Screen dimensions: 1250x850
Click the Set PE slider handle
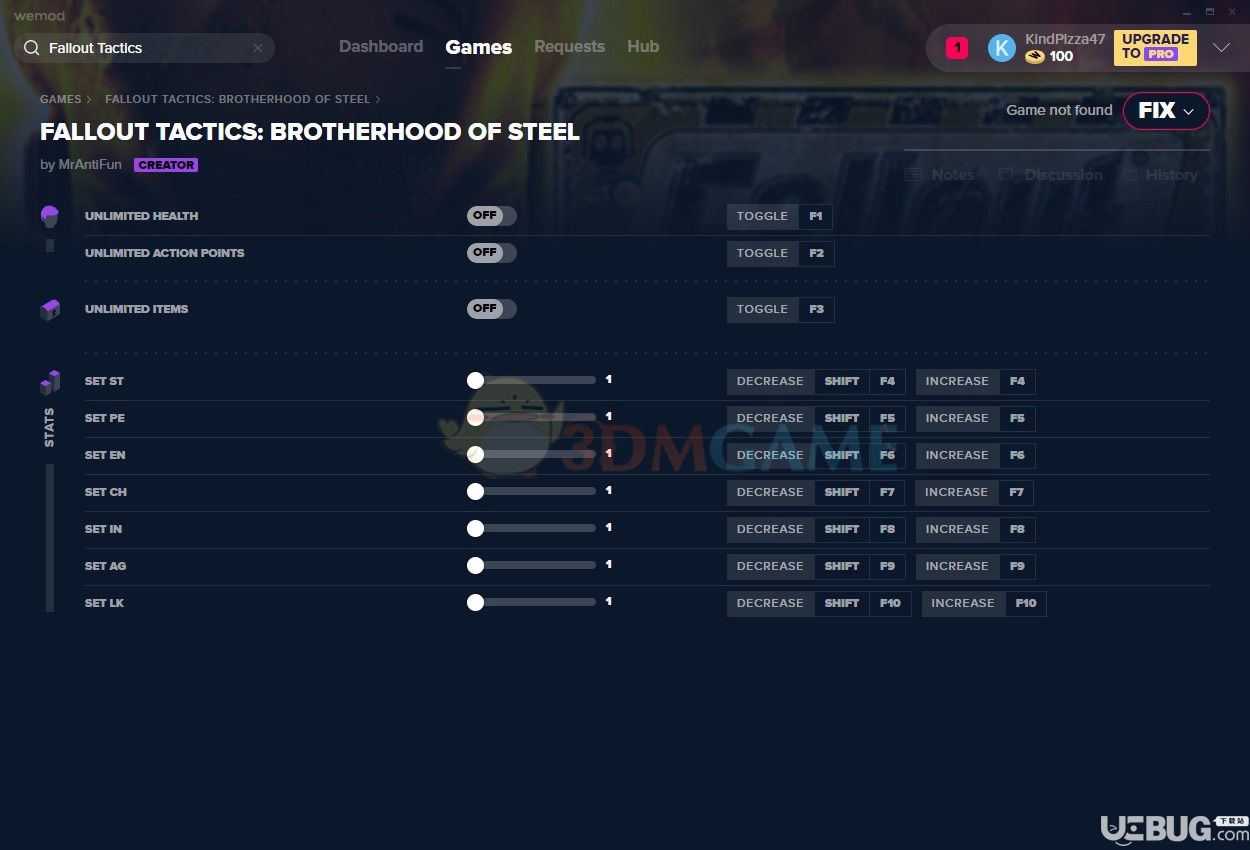tap(475, 418)
